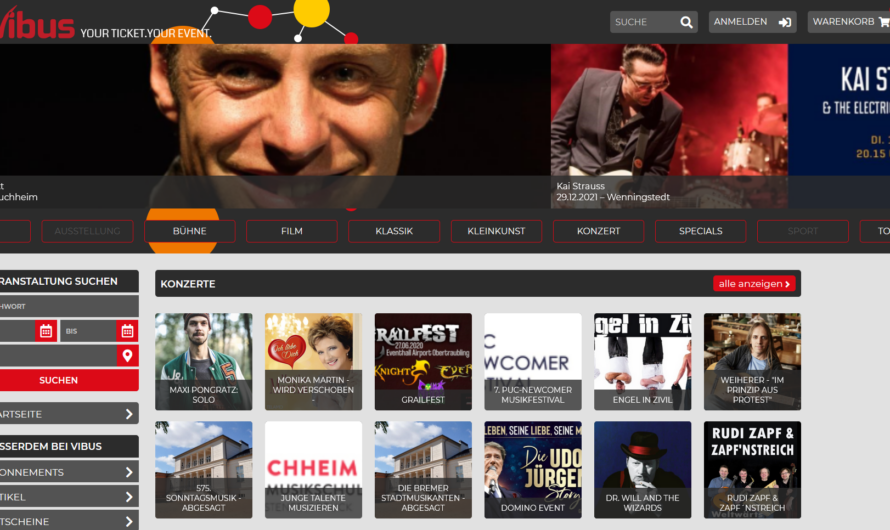Select the Klassik category

(x=394, y=231)
